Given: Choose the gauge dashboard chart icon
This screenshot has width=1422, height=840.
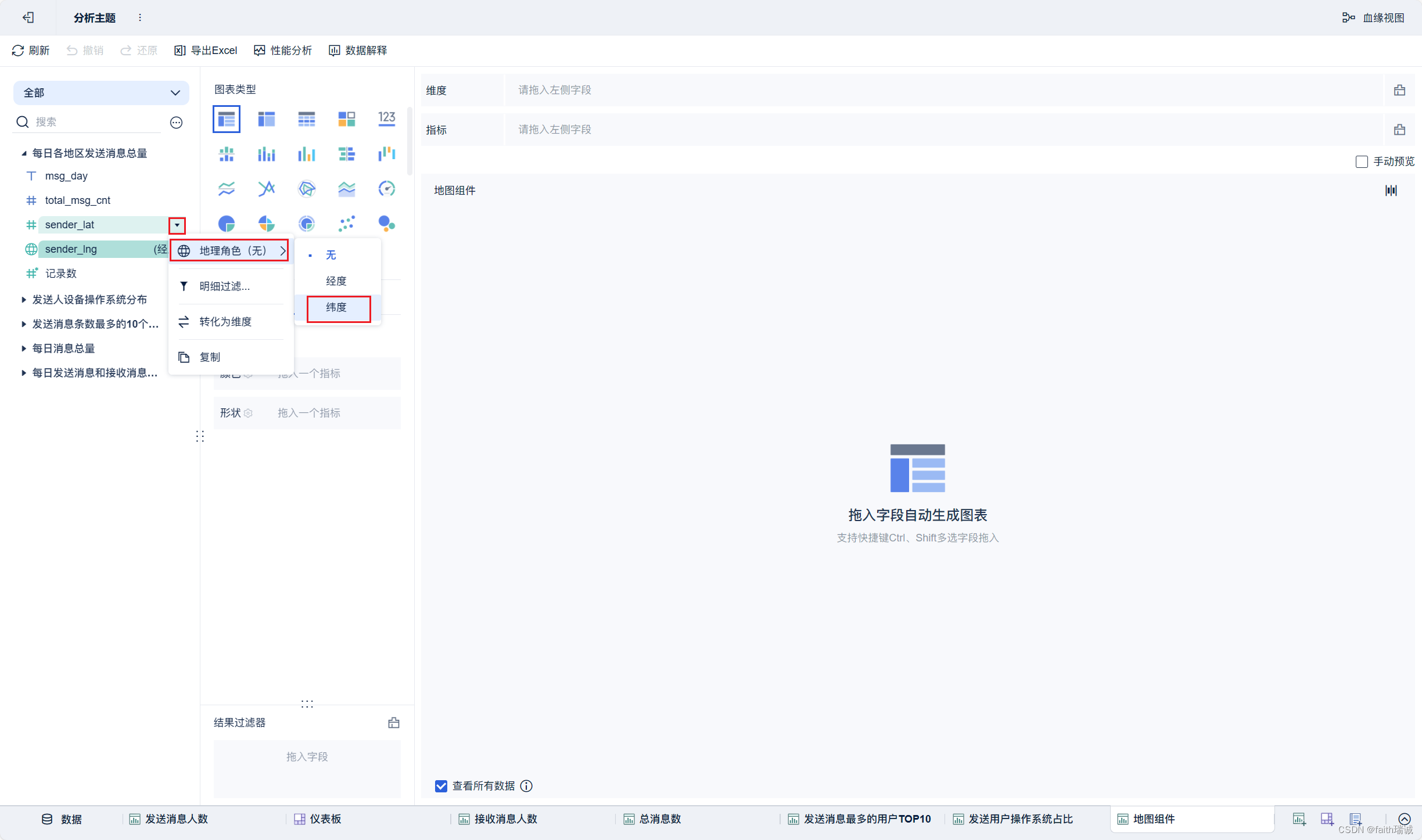Looking at the screenshot, I should pyautogui.click(x=386, y=189).
